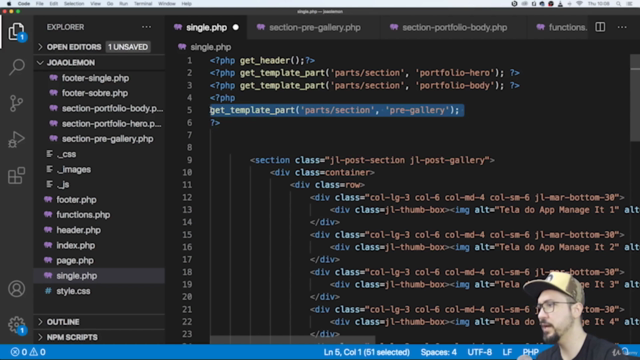
Task: Open footer-sobre.php in the explorer
Action: (x=99, y=93)
